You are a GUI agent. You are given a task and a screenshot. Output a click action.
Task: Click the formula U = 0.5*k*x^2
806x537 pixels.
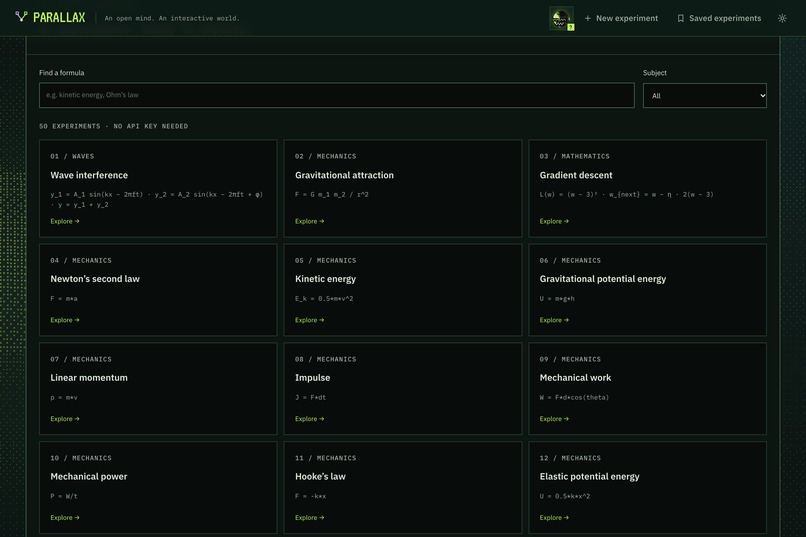[x=564, y=496]
